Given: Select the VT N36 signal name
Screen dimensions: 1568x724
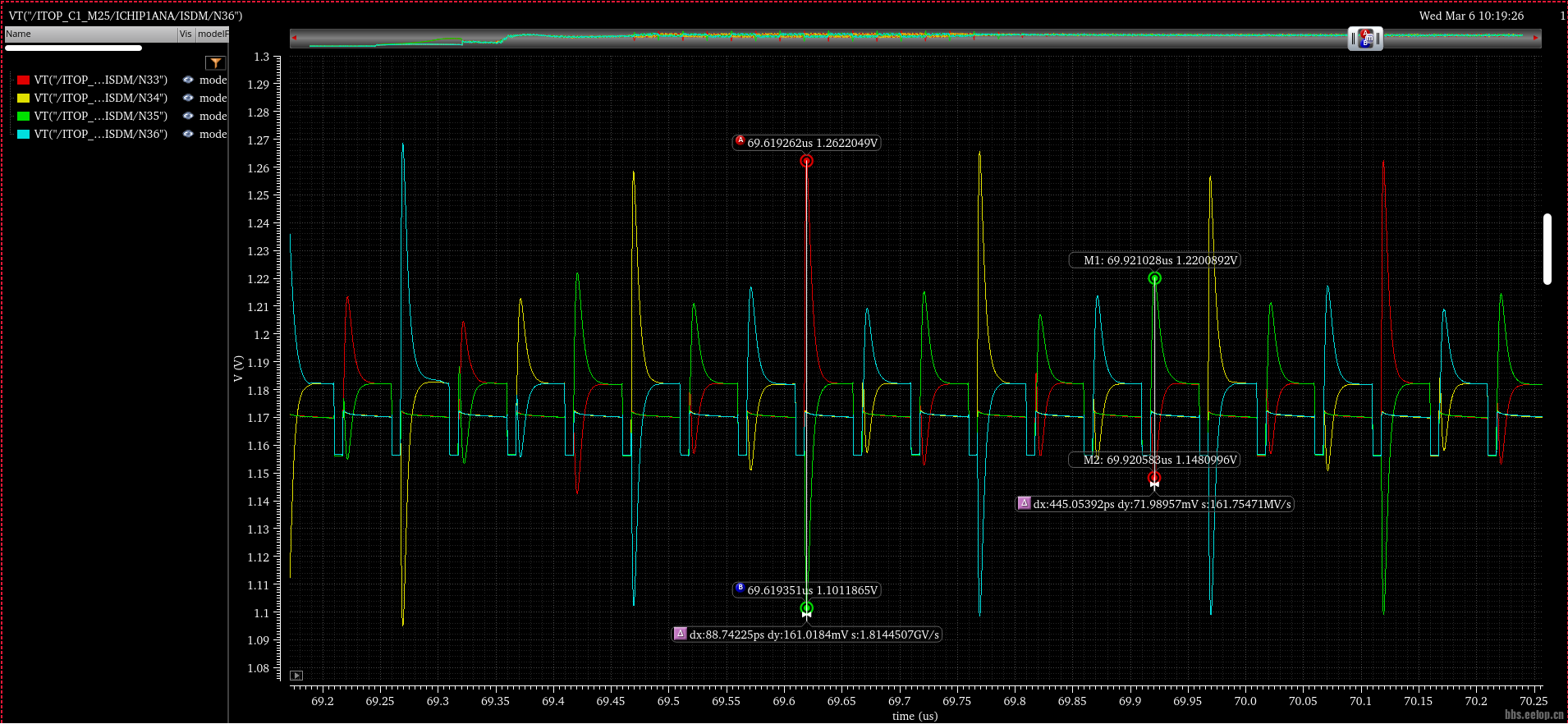Looking at the screenshot, I should (100, 134).
